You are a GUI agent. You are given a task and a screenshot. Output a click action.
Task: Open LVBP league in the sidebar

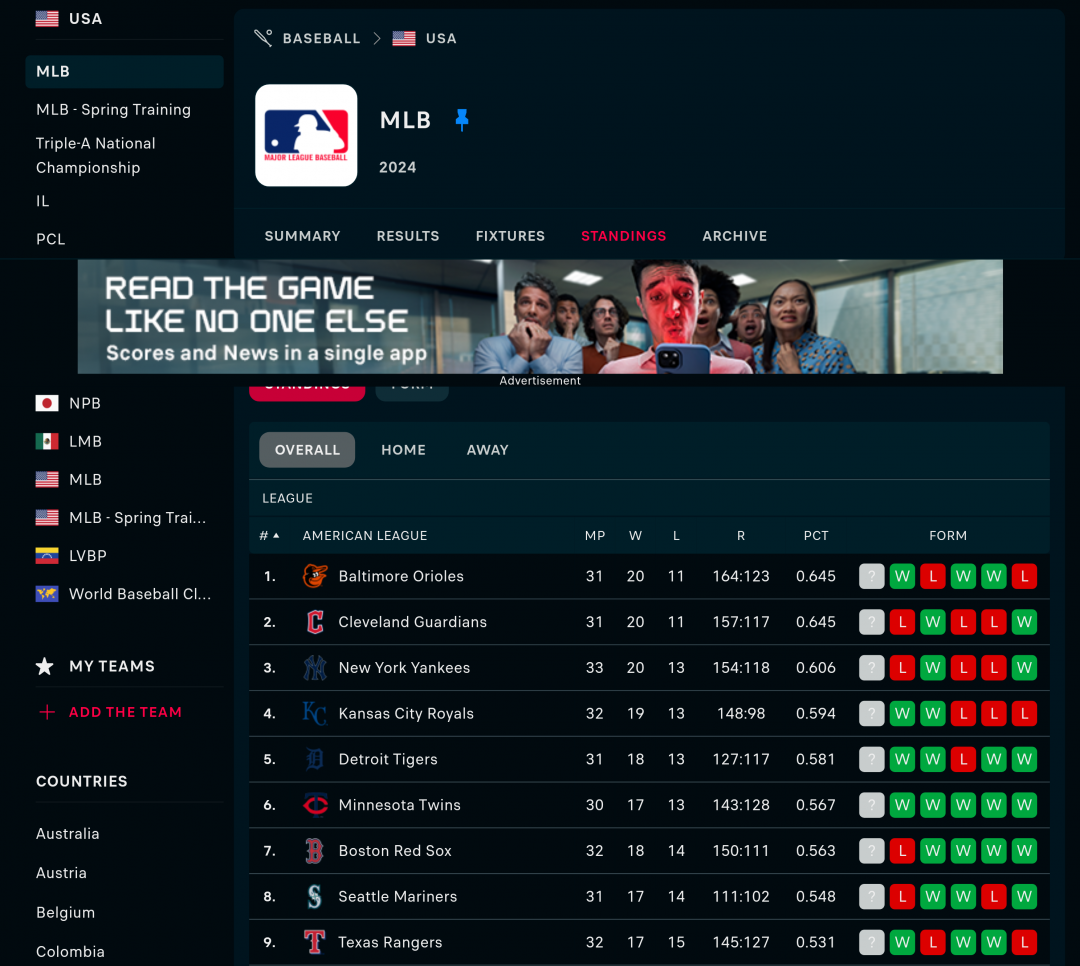[87, 555]
